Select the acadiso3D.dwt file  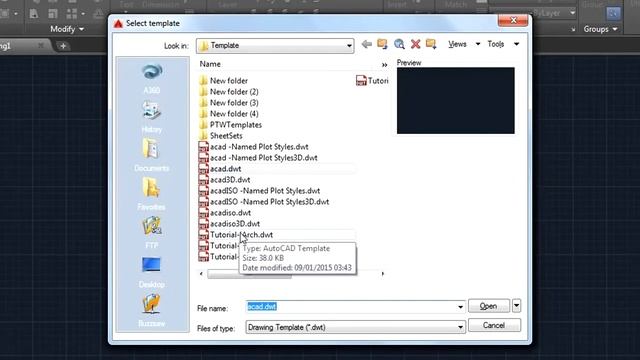pos(229,224)
